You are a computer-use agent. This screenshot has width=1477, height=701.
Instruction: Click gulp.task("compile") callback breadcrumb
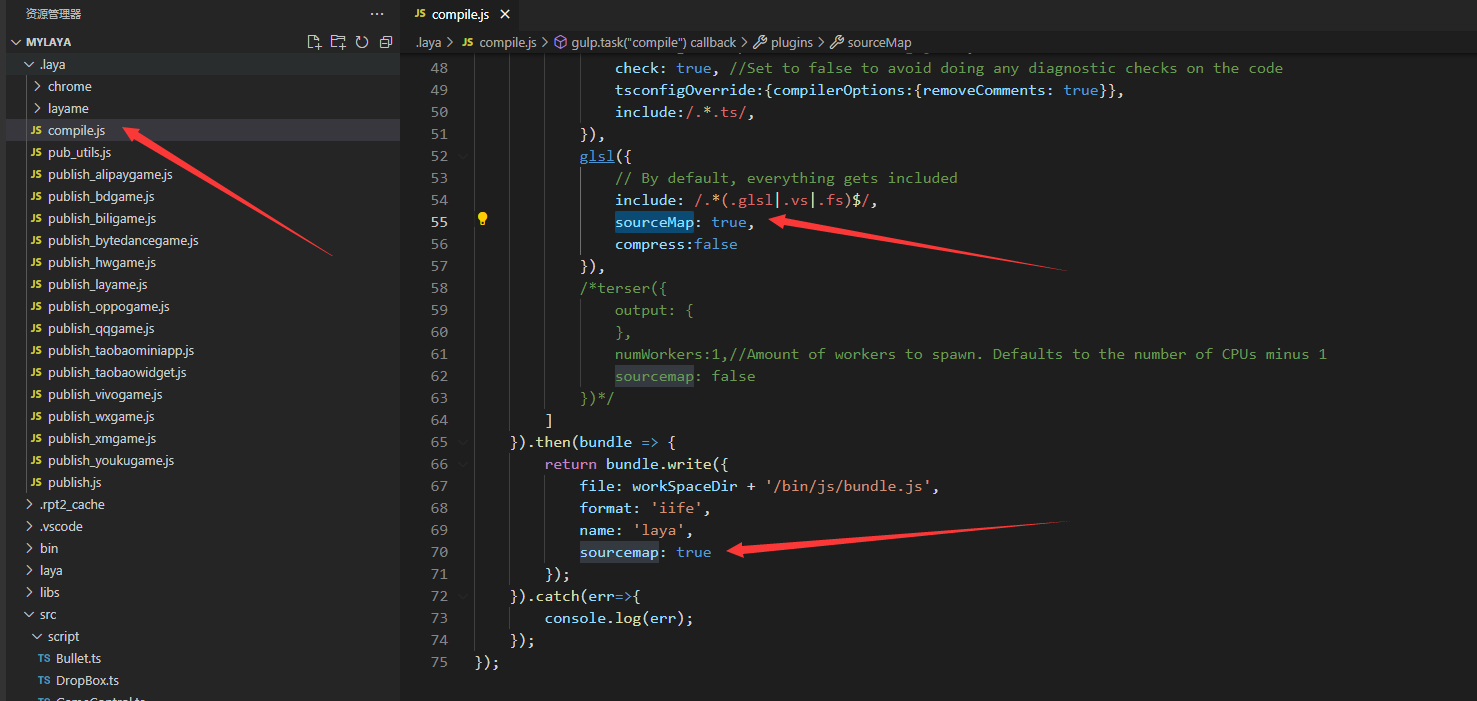pos(645,42)
